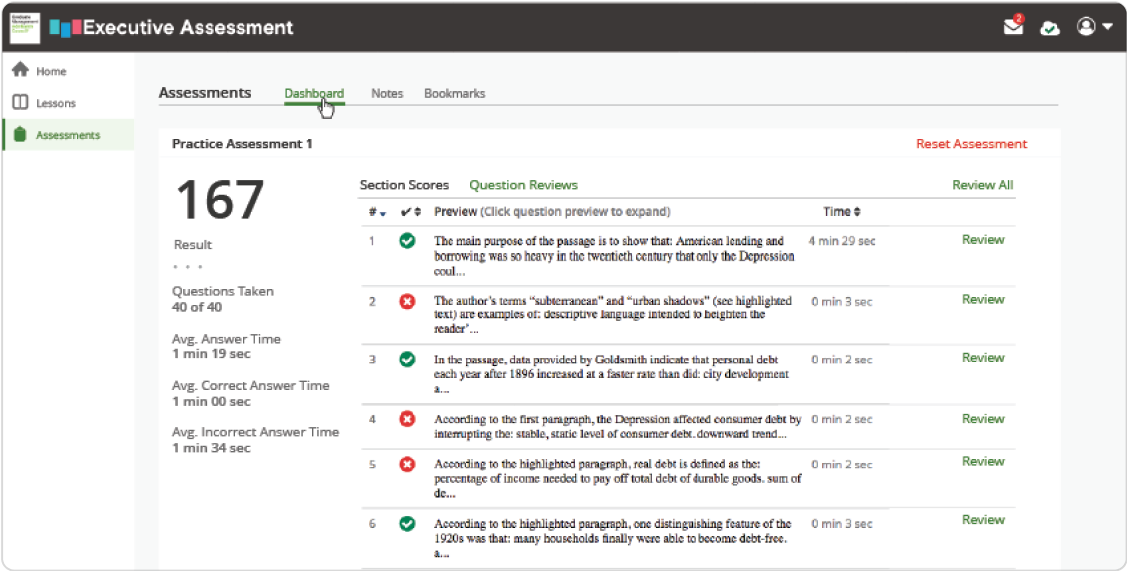Review question 4
Image resolution: width=1127 pixels, height=571 pixels.
(983, 419)
